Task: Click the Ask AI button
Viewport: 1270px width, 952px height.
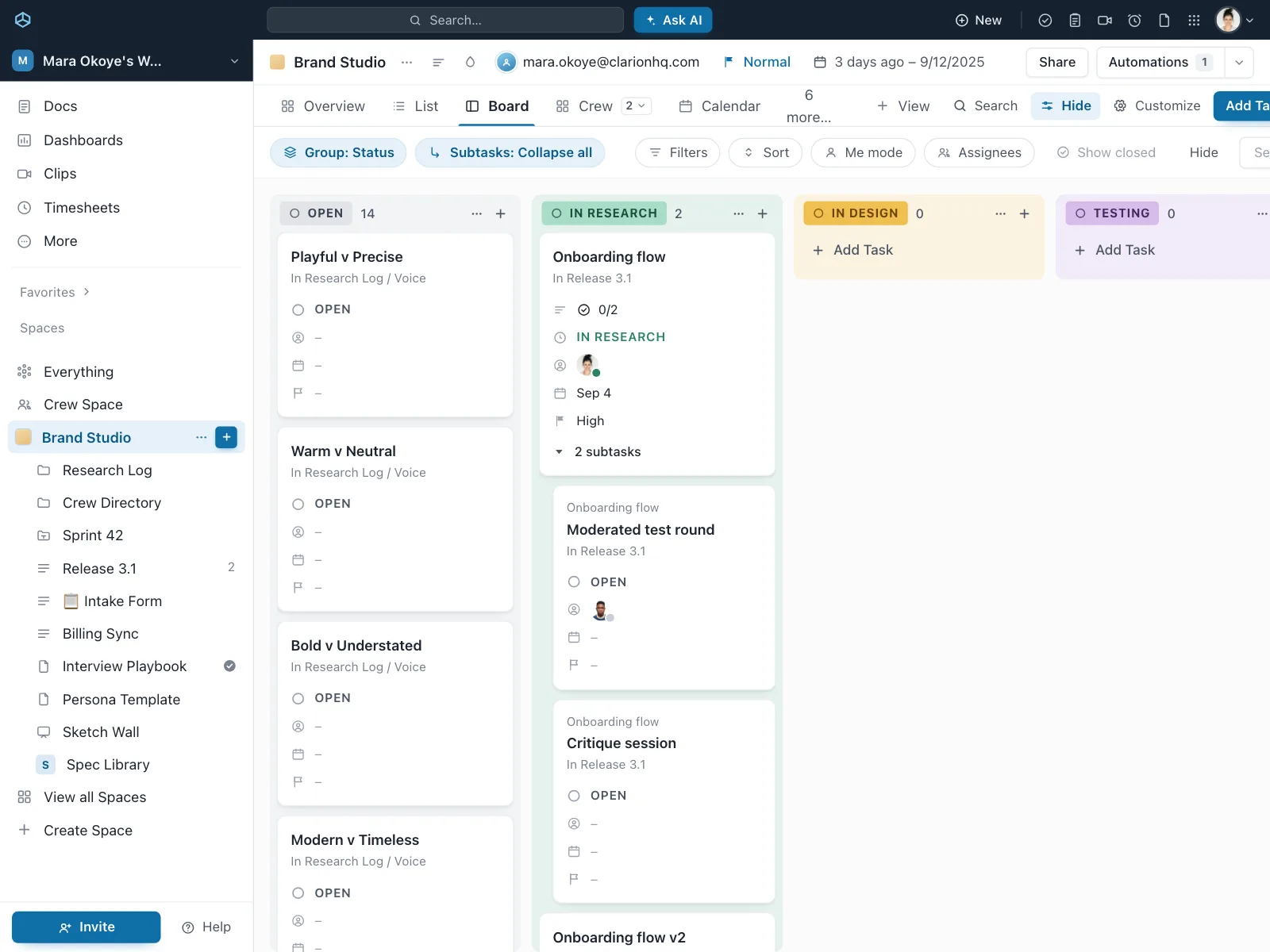Action: (x=673, y=20)
